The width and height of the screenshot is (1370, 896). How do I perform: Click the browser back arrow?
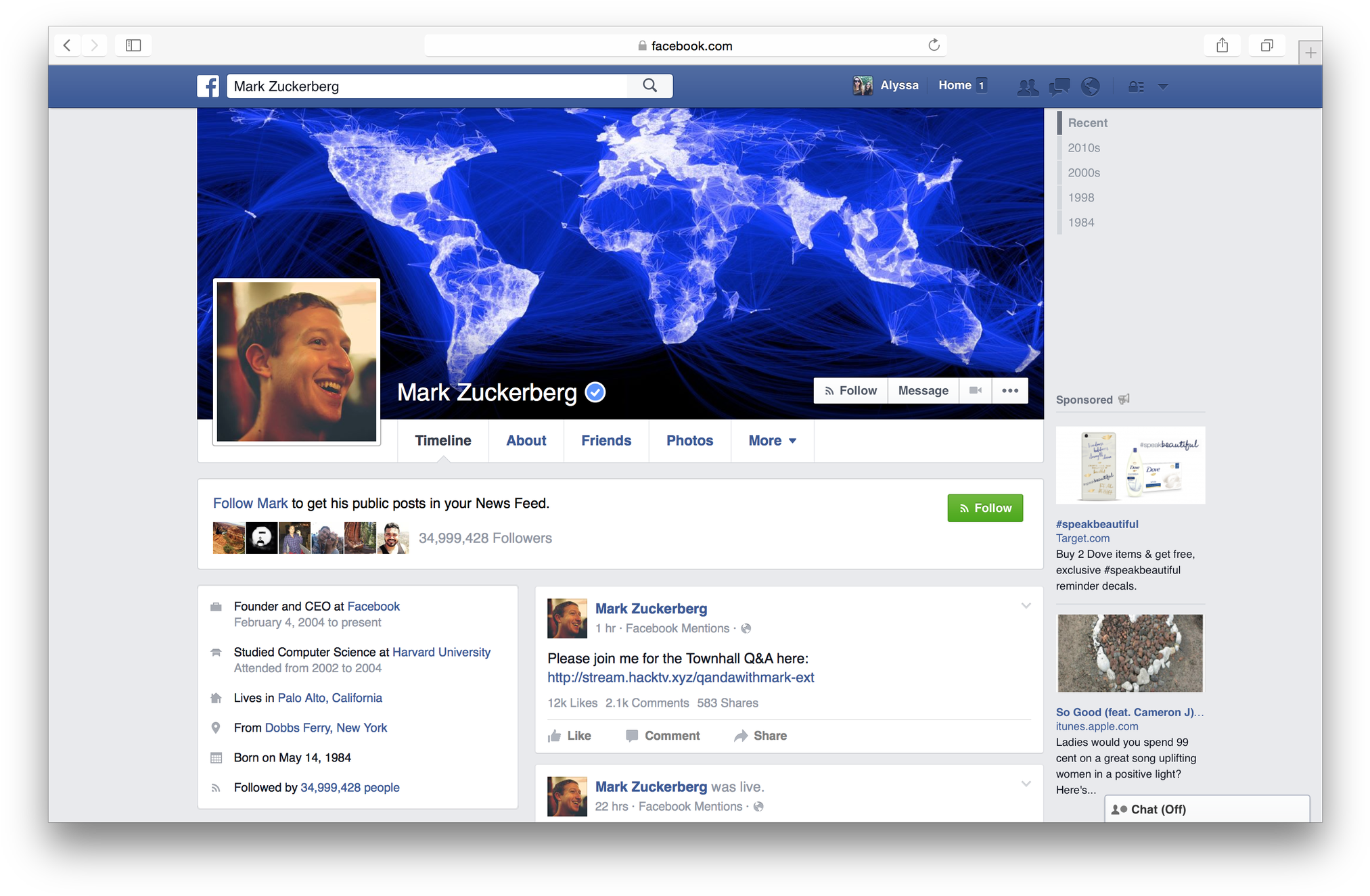(67, 45)
